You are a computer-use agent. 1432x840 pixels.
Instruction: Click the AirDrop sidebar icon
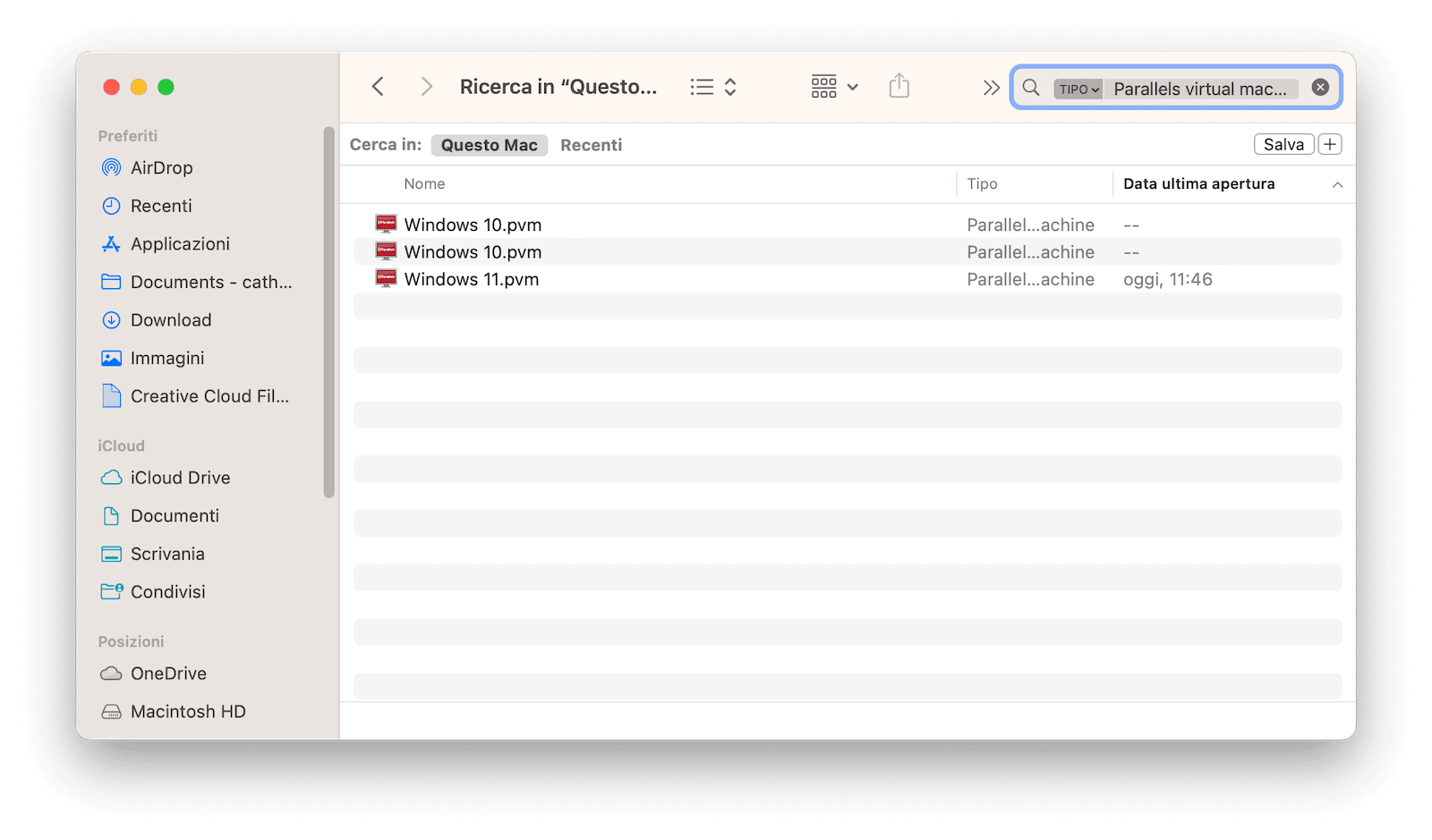(x=111, y=167)
